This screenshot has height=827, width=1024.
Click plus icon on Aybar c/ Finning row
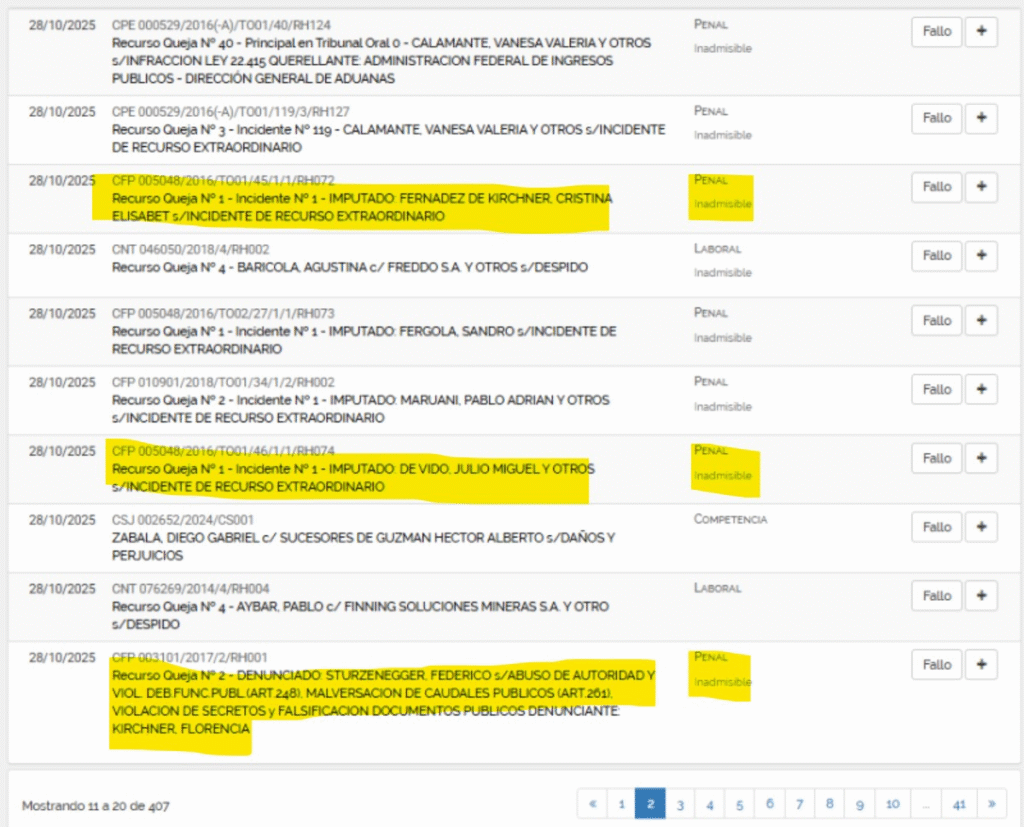coord(980,596)
